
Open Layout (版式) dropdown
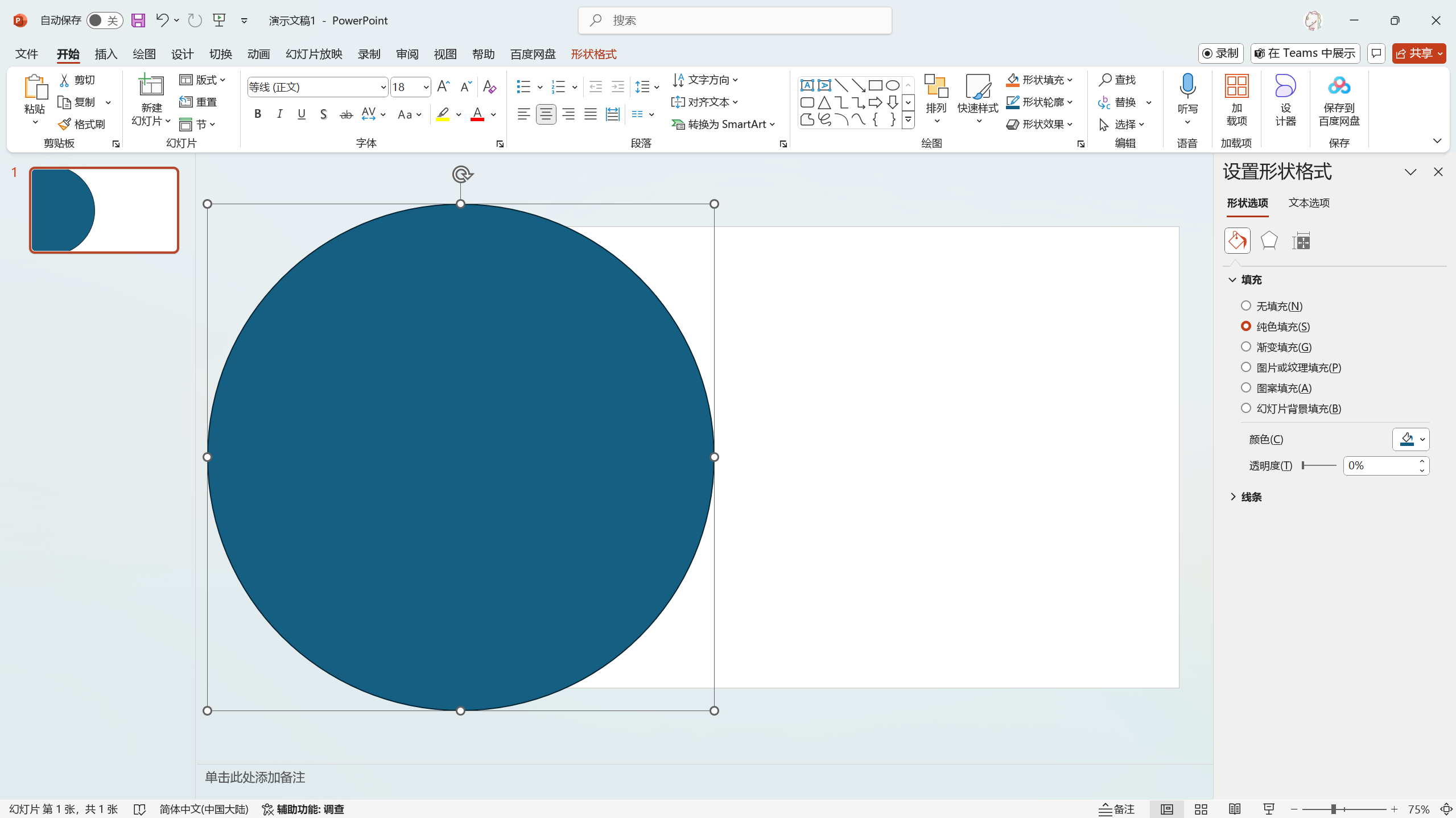point(203,80)
